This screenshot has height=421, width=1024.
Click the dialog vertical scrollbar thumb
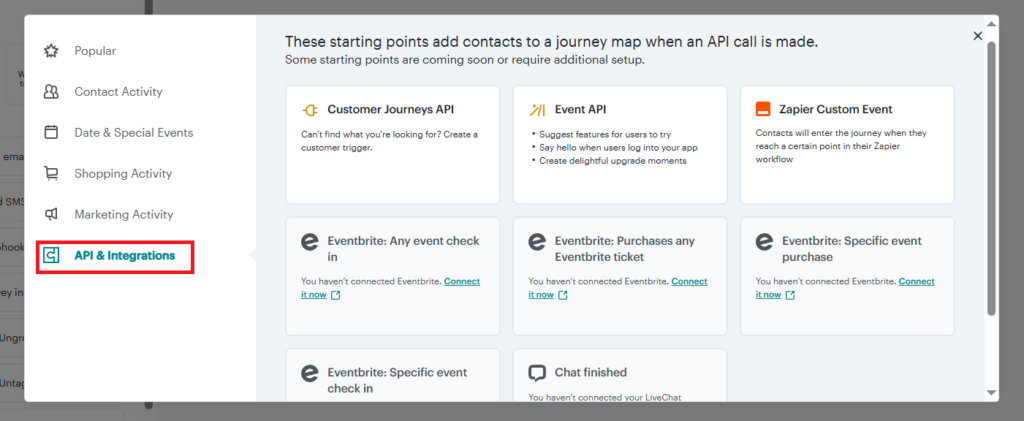click(x=991, y=178)
